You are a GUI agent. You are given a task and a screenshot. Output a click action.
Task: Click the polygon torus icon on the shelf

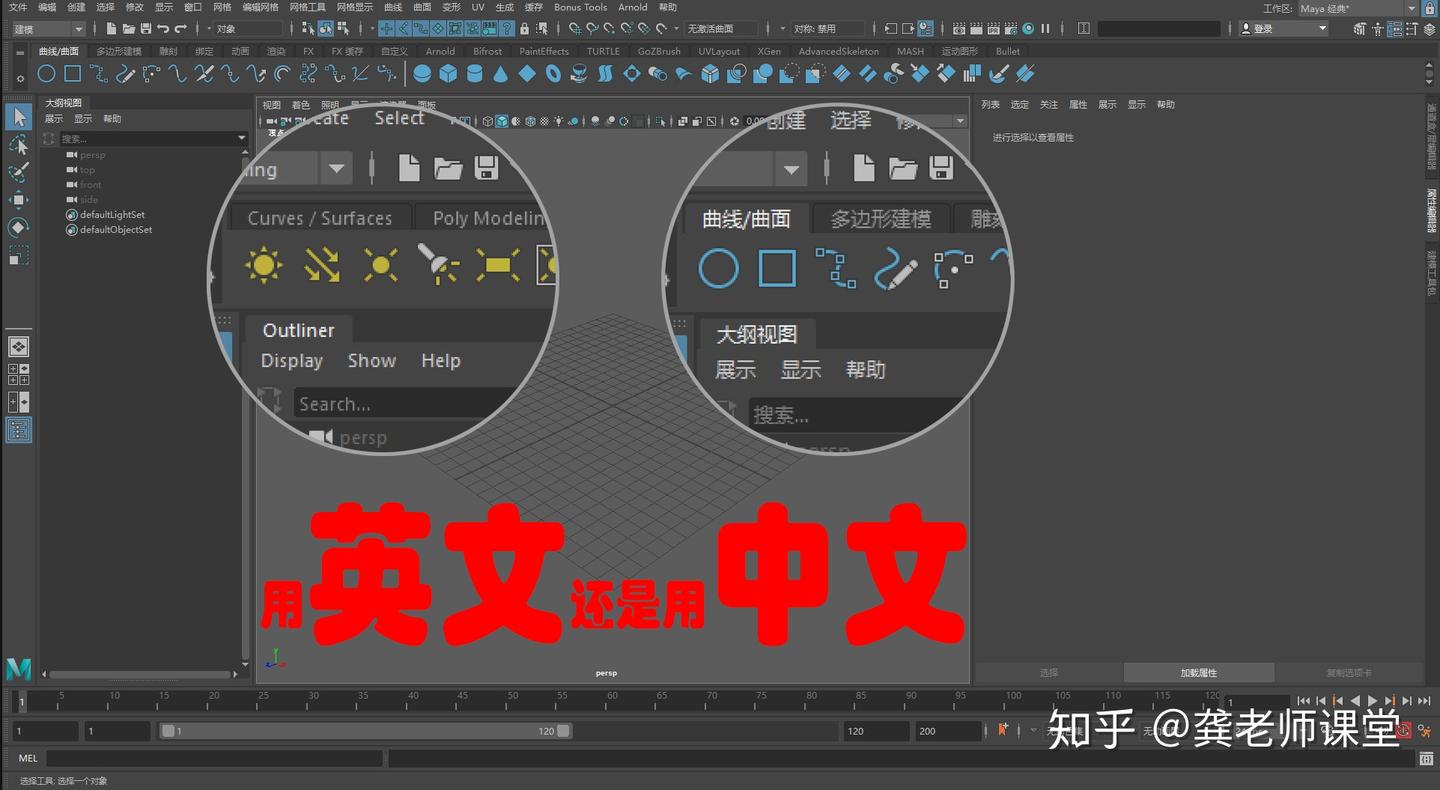[x=554, y=73]
